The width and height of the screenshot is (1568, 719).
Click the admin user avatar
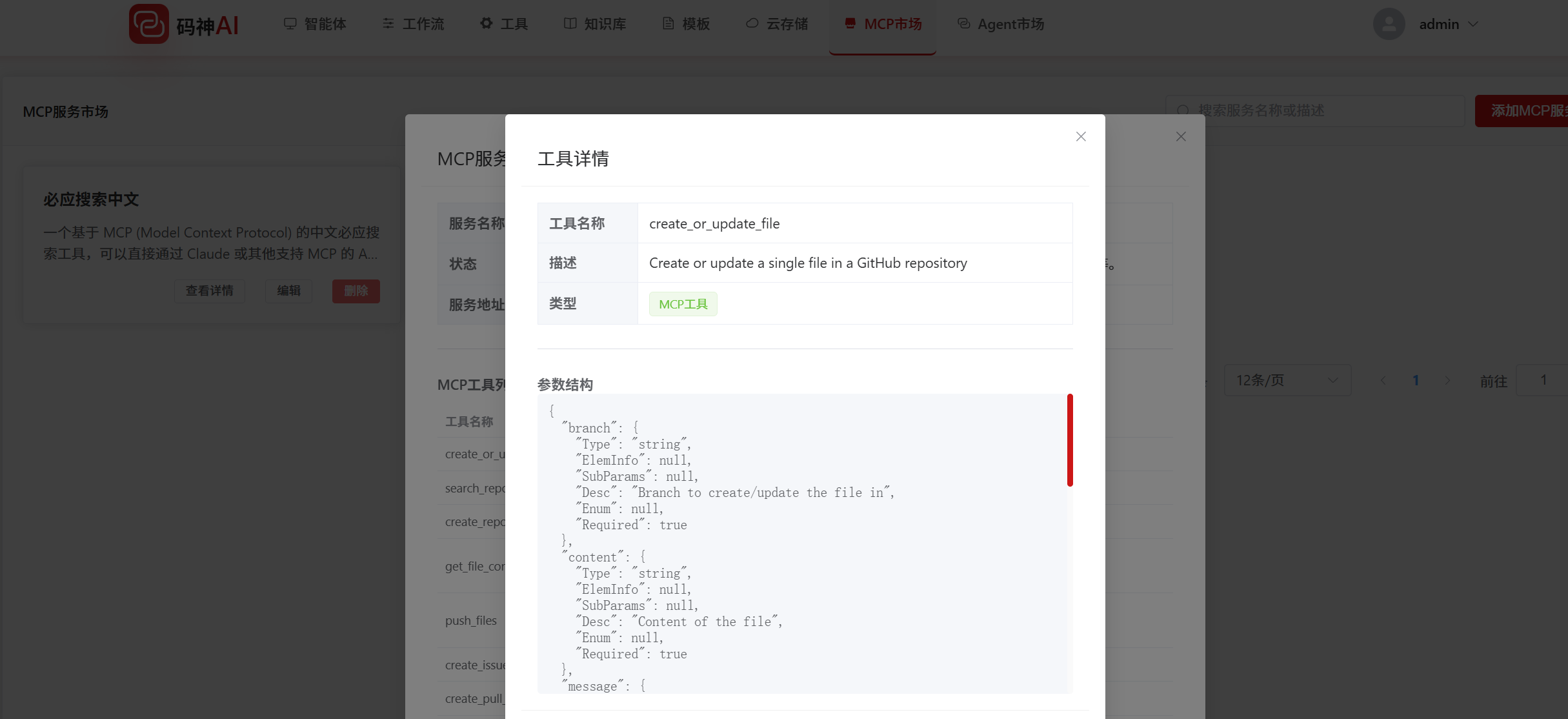click(1389, 24)
